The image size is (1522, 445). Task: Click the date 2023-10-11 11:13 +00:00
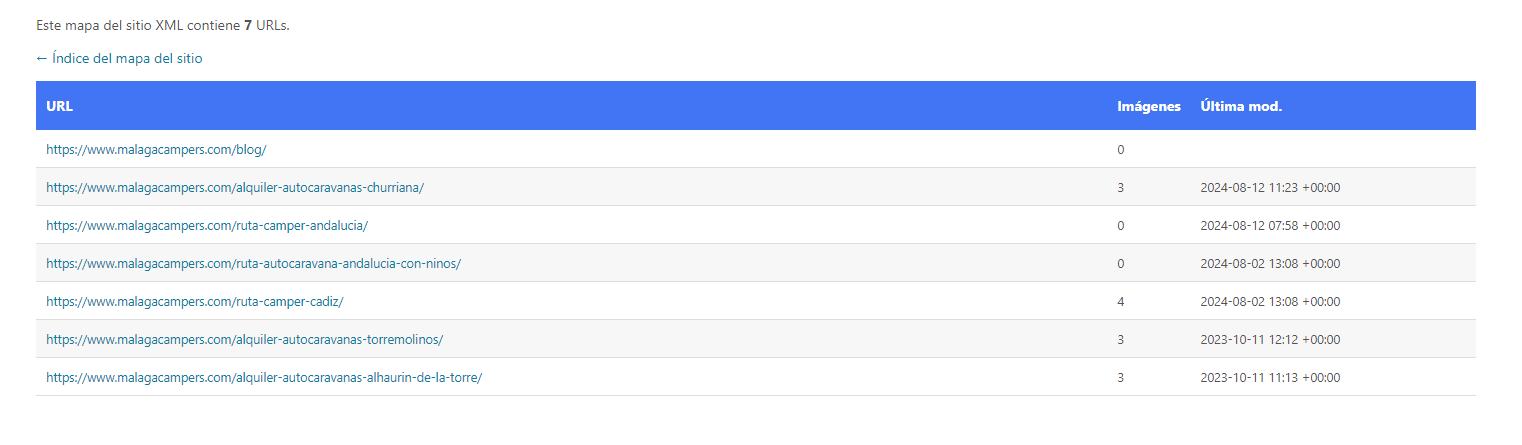pyautogui.click(x=1270, y=378)
